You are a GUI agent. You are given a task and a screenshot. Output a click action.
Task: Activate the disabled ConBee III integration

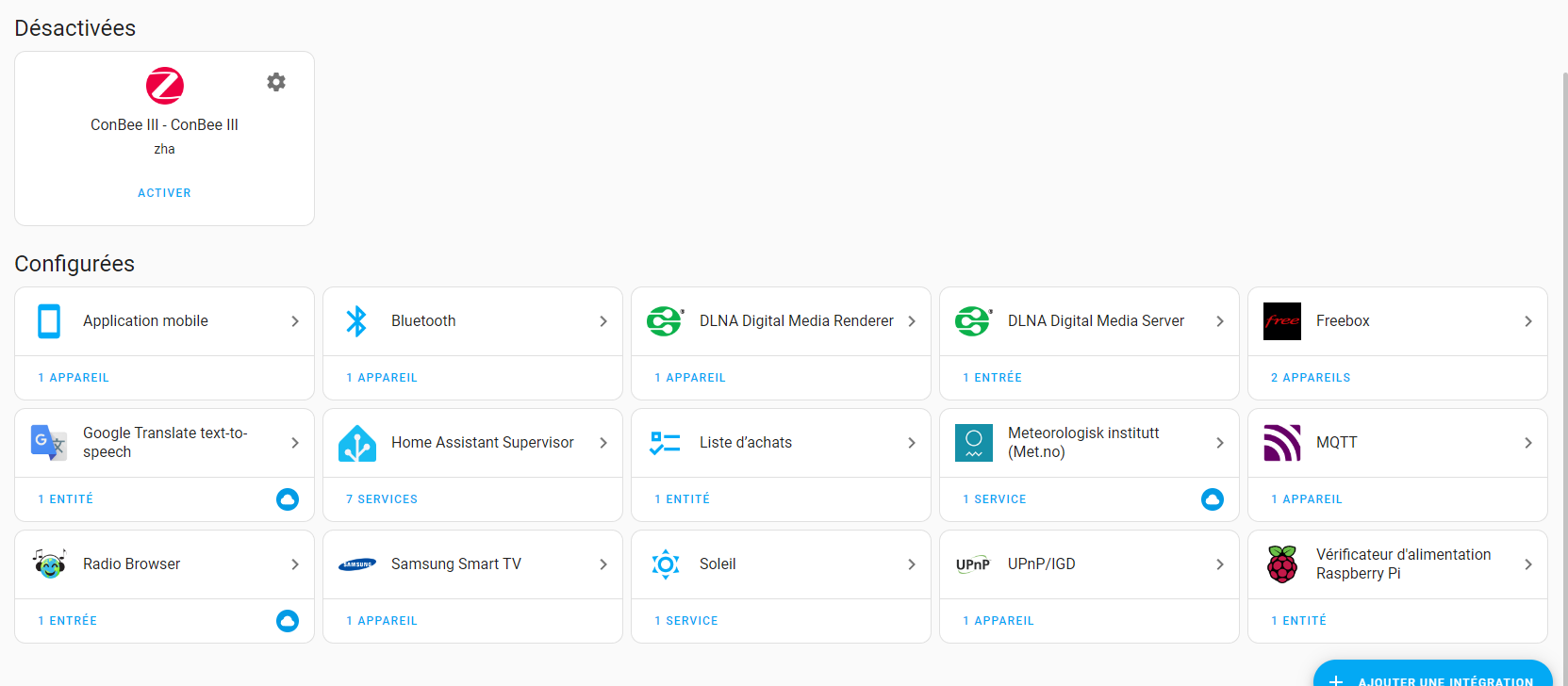(164, 193)
